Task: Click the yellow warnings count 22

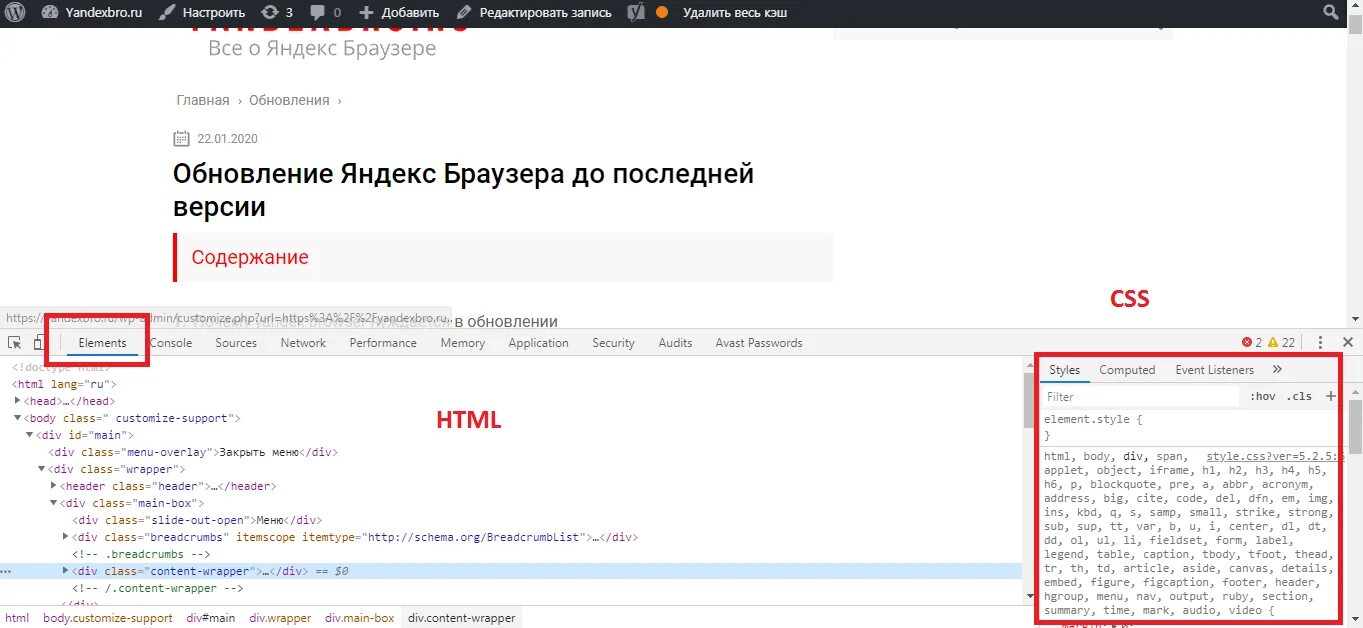Action: tap(1281, 342)
